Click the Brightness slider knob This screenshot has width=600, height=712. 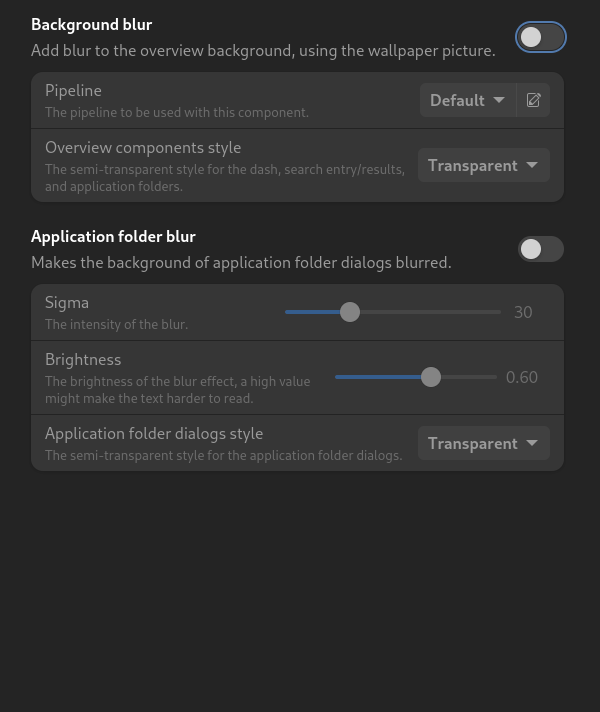coord(431,377)
